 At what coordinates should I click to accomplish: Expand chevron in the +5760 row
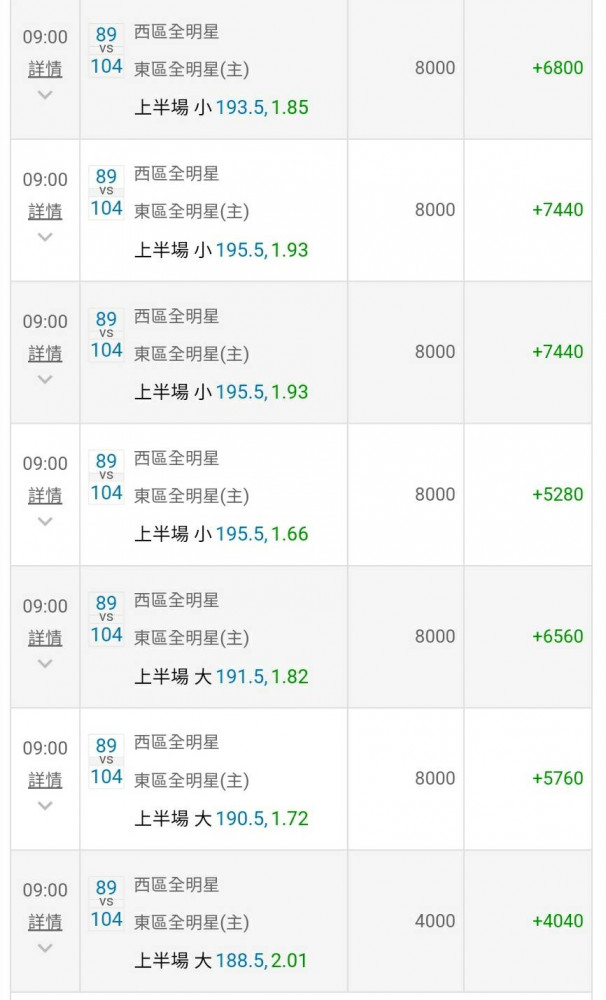pyautogui.click(x=45, y=806)
